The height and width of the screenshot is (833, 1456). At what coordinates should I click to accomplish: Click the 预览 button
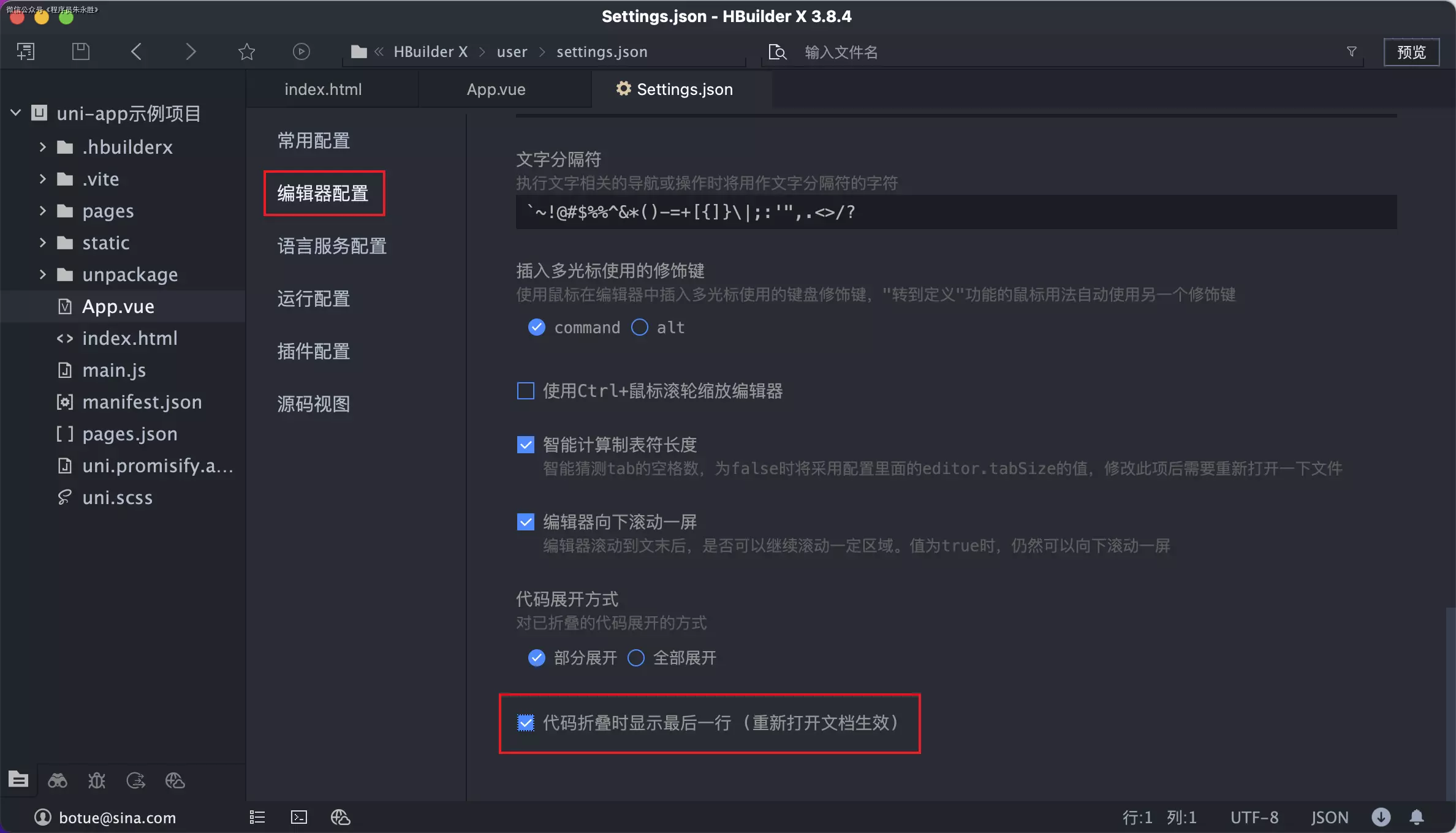[x=1412, y=51]
